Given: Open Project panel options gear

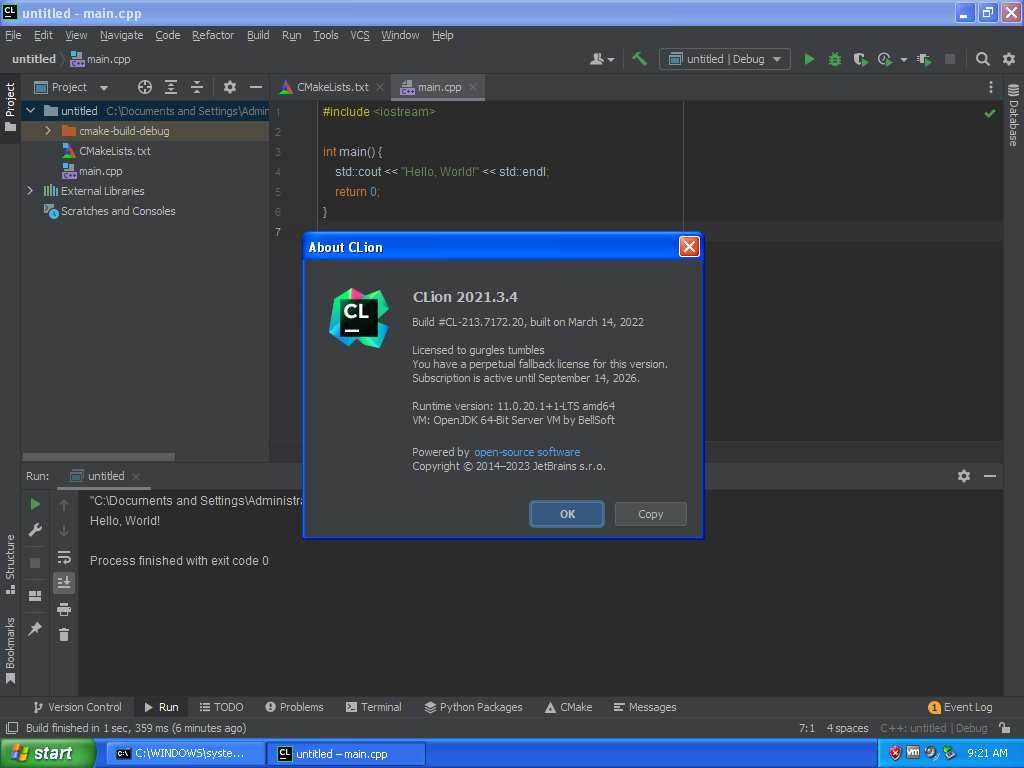Looking at the screenshot, I should point(229,87).
